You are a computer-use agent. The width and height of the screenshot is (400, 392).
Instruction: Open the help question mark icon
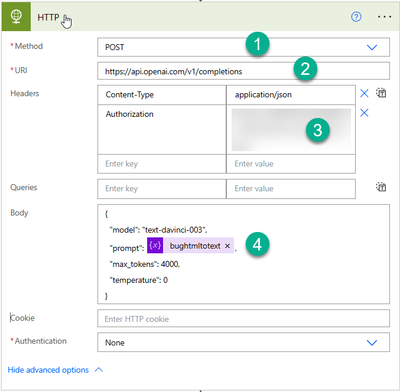click(356, 16)
